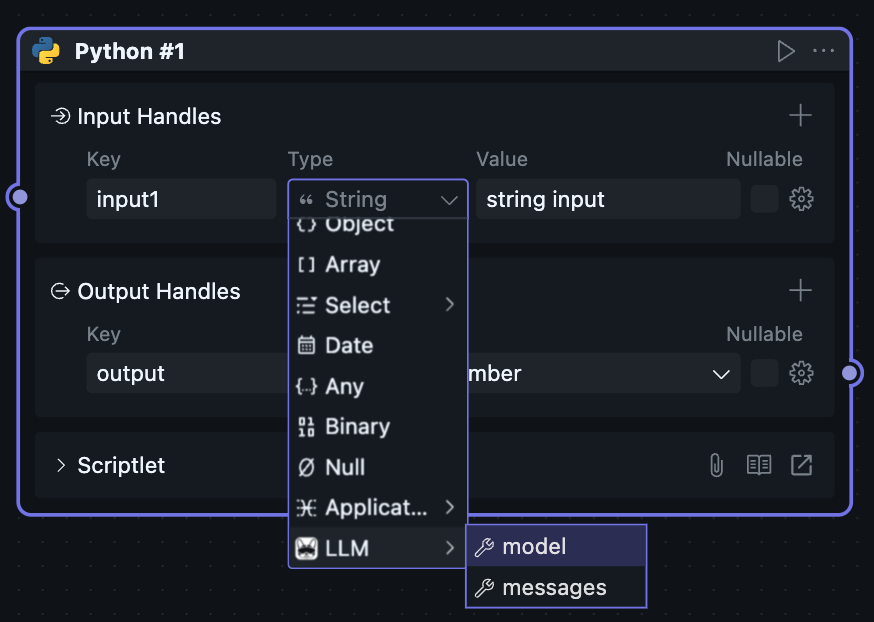Open the node's more options menu
874x622 pixels.
point(823,51)
